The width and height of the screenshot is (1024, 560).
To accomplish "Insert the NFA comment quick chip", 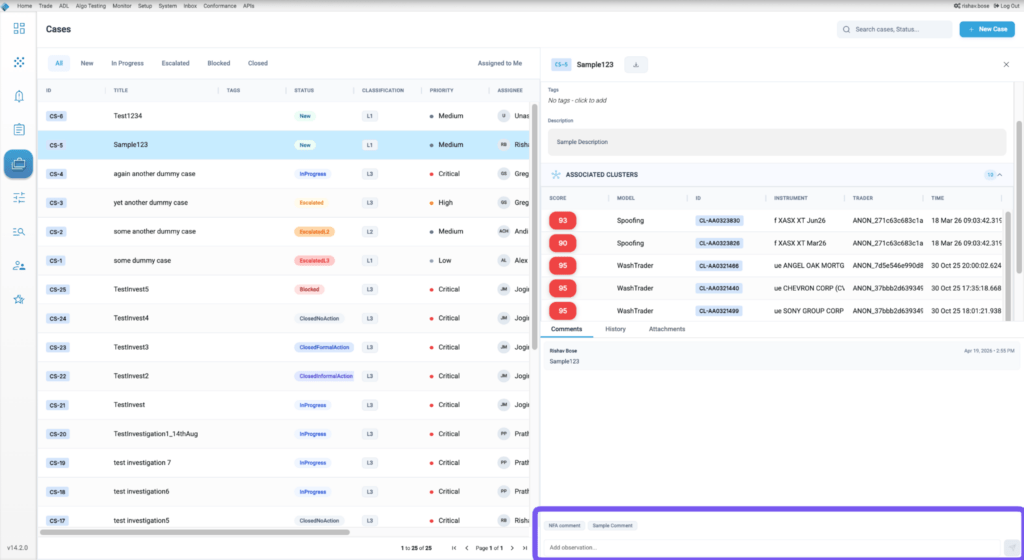I will click(564, 525).
